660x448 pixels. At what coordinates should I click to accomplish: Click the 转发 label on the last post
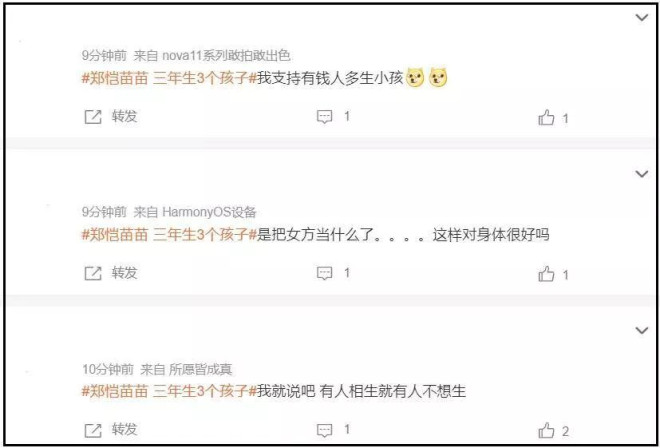click(124, 429)
